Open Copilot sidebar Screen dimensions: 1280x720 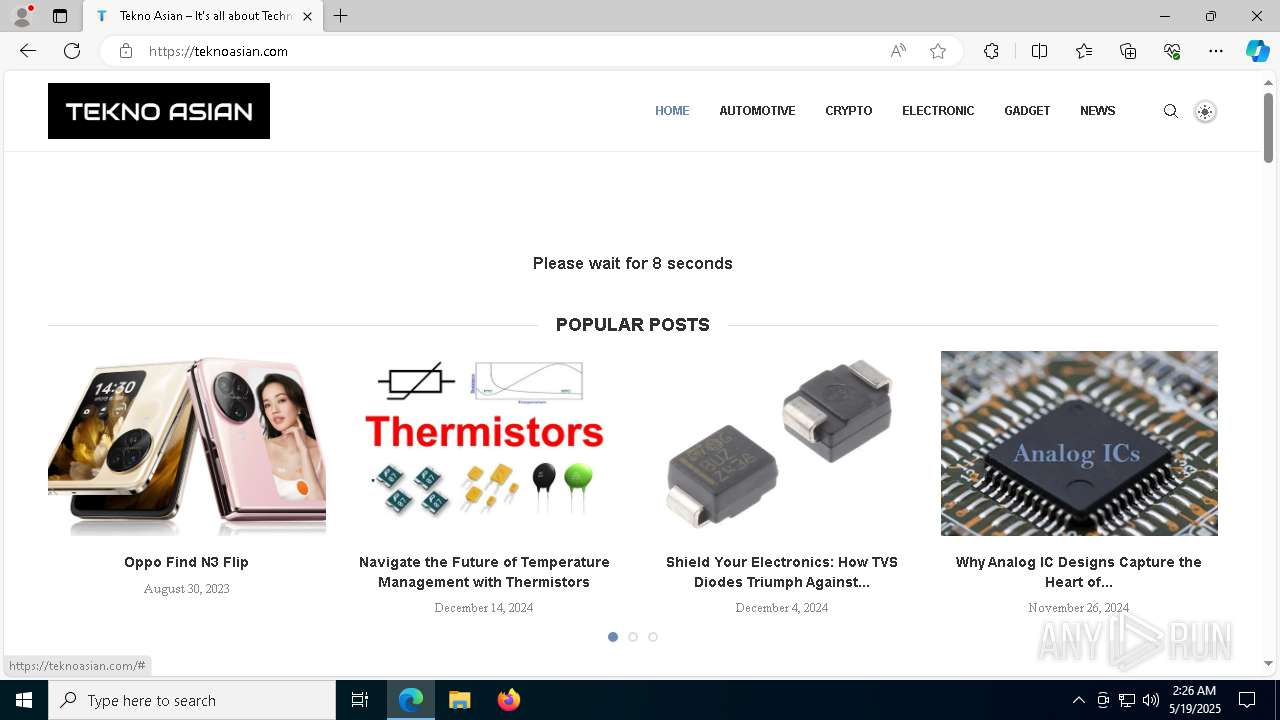coord(1257,51)
